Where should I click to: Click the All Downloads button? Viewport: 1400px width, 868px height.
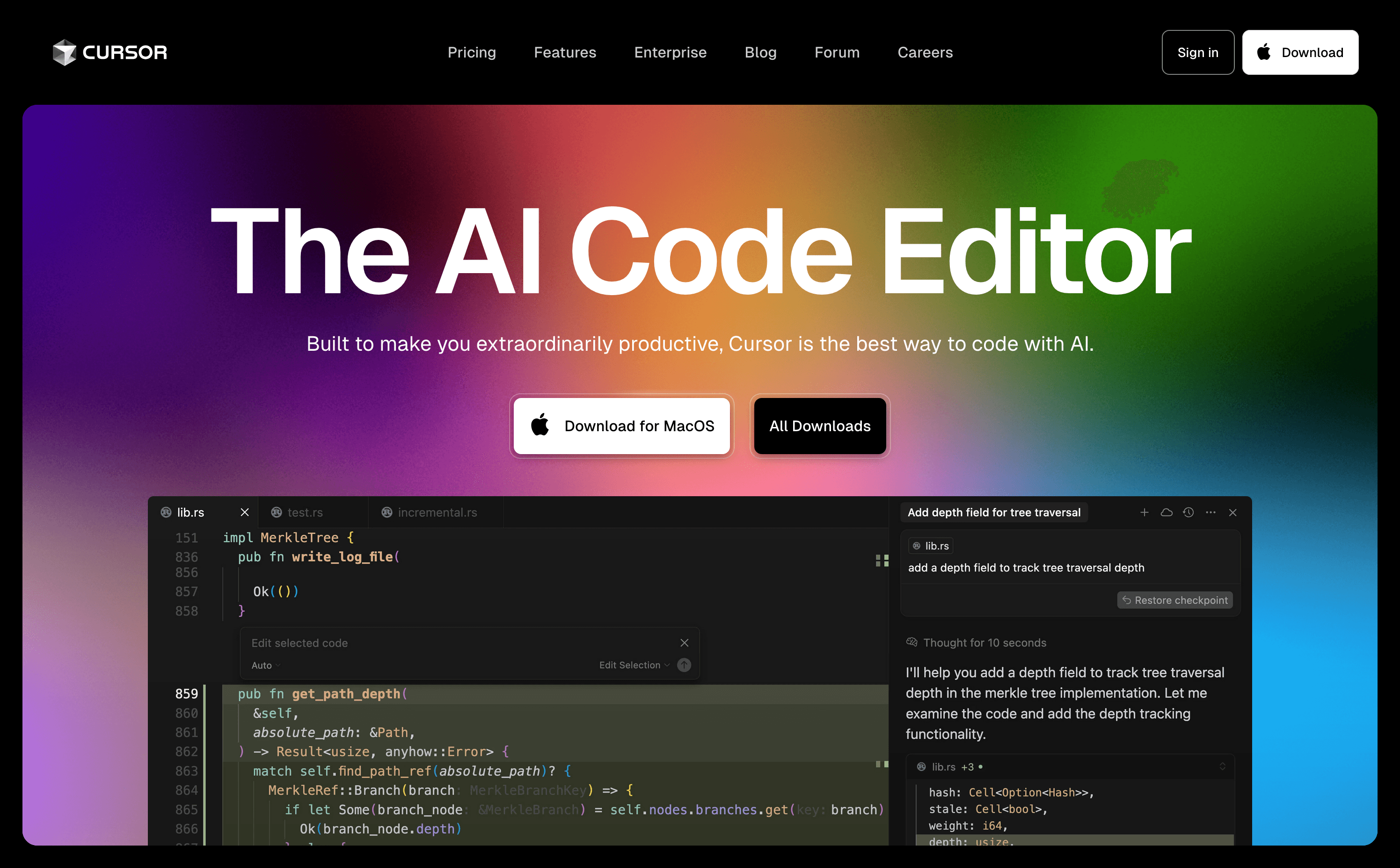click(x=819, y=426)
